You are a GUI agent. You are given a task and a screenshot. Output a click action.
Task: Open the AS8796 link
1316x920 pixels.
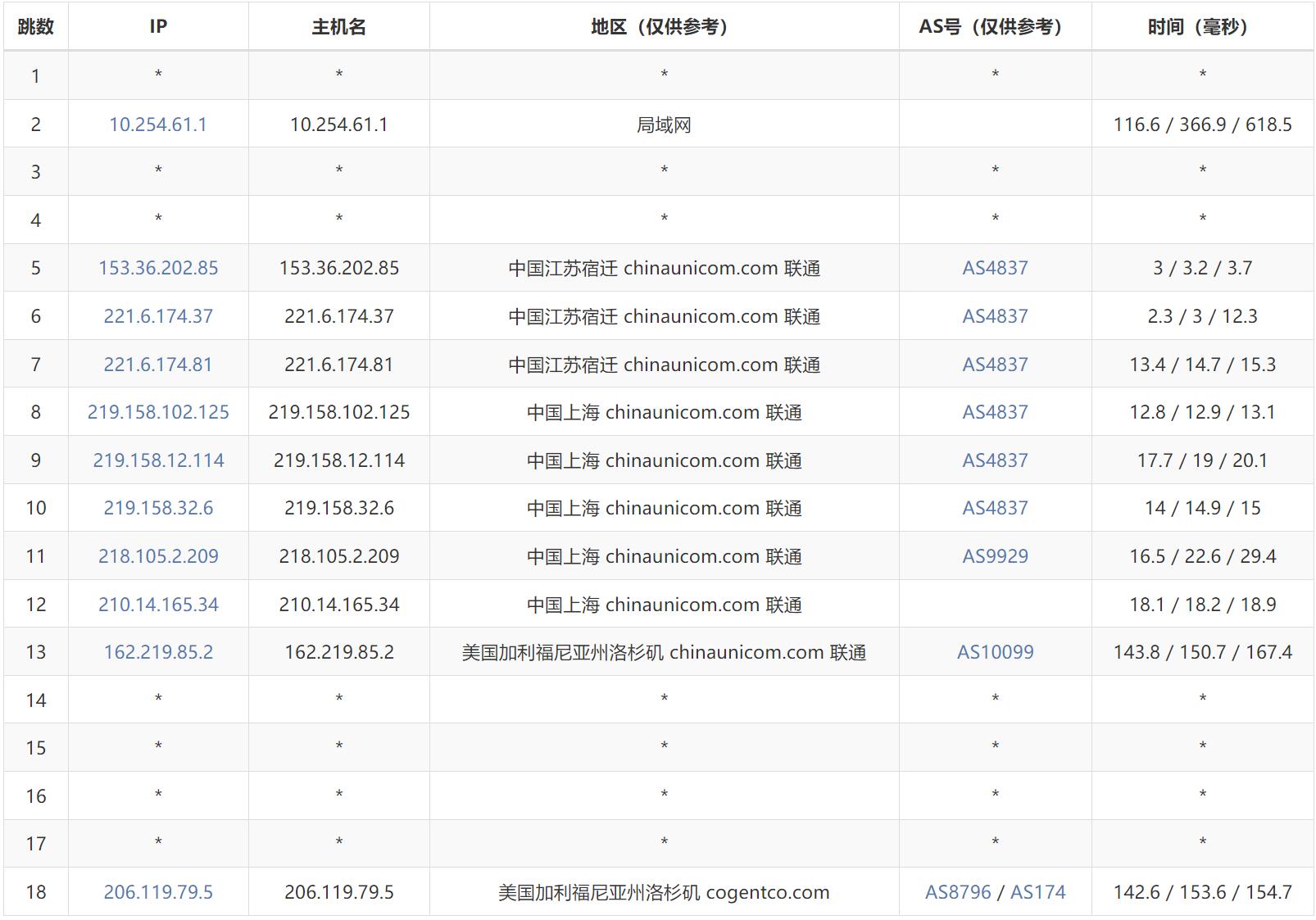click(x=958, y=892)
